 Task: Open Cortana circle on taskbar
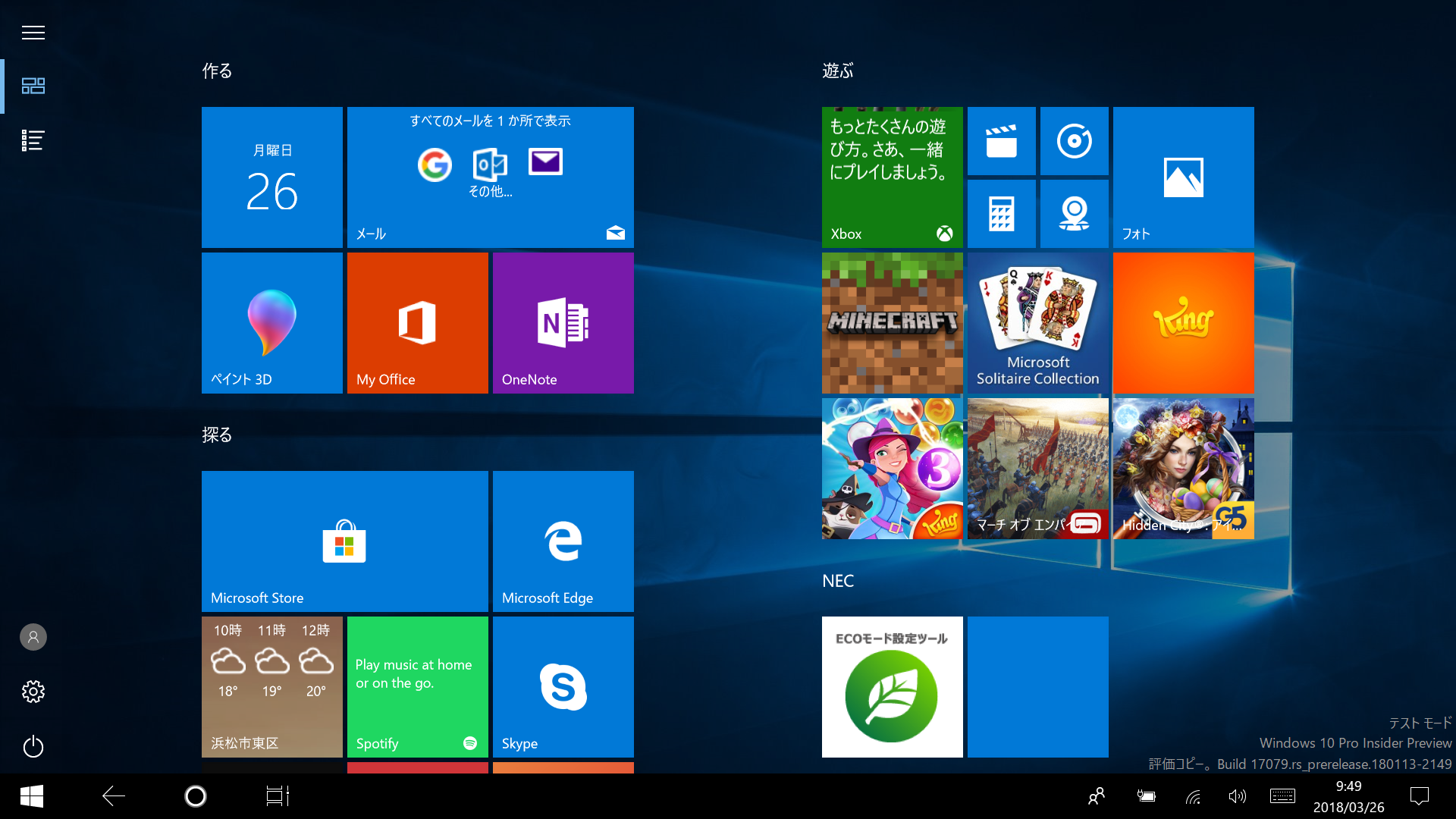coord(196,796)
